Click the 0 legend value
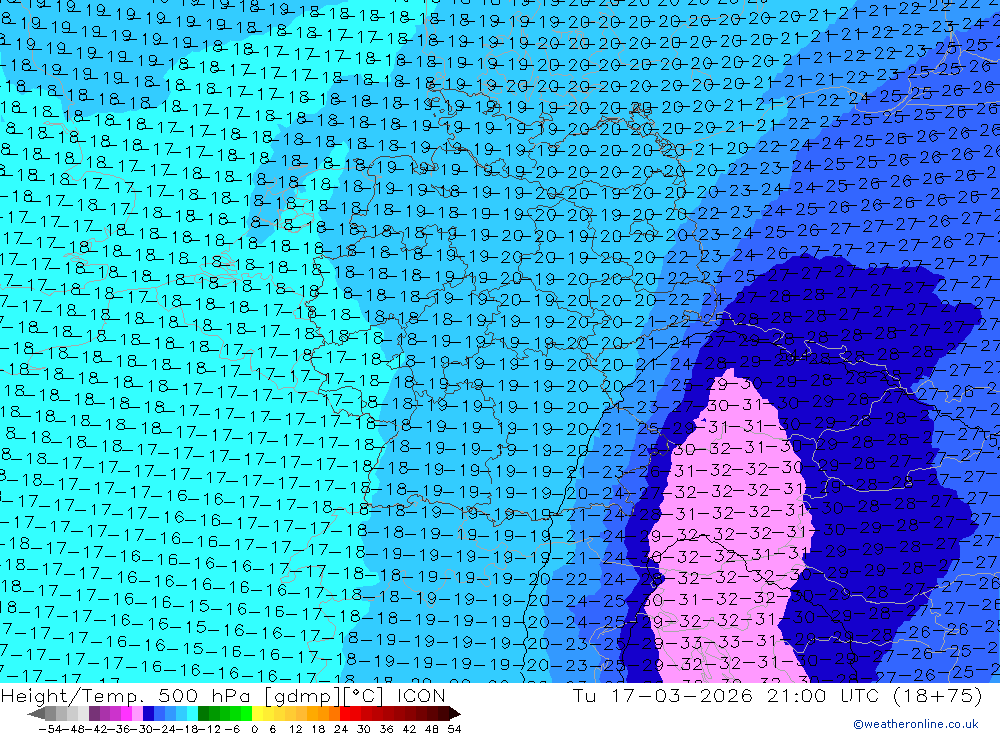This screenshot has width=1000, height=733. (254, 729)
